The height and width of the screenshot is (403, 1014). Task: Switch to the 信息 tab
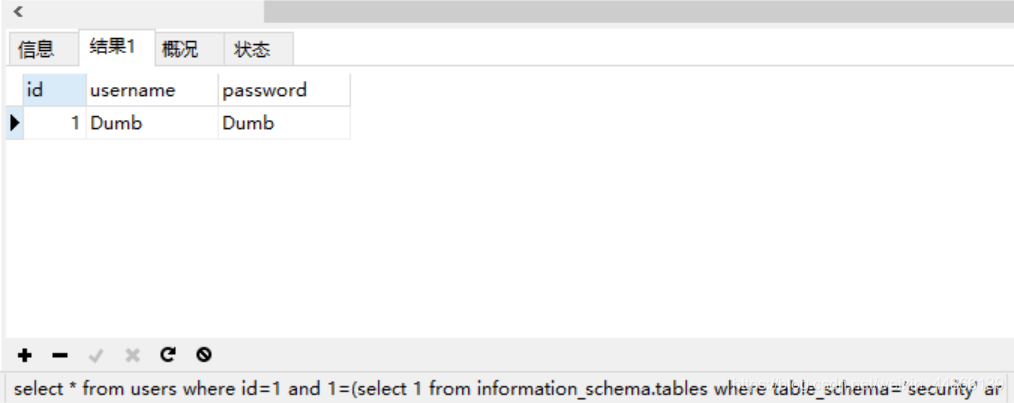tap(37, 49)
